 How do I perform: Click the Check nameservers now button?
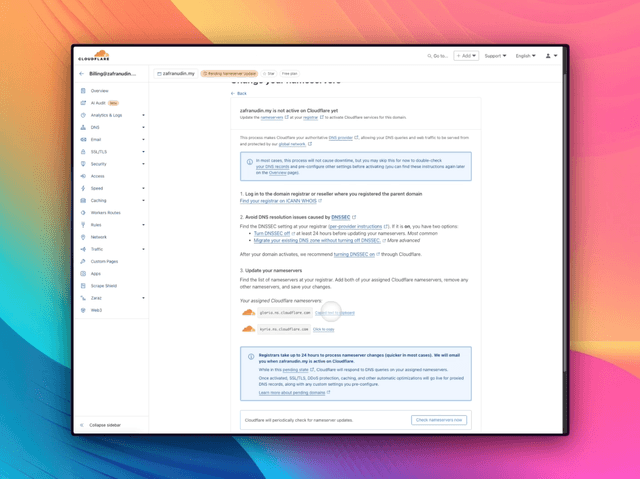coord(439,420)
